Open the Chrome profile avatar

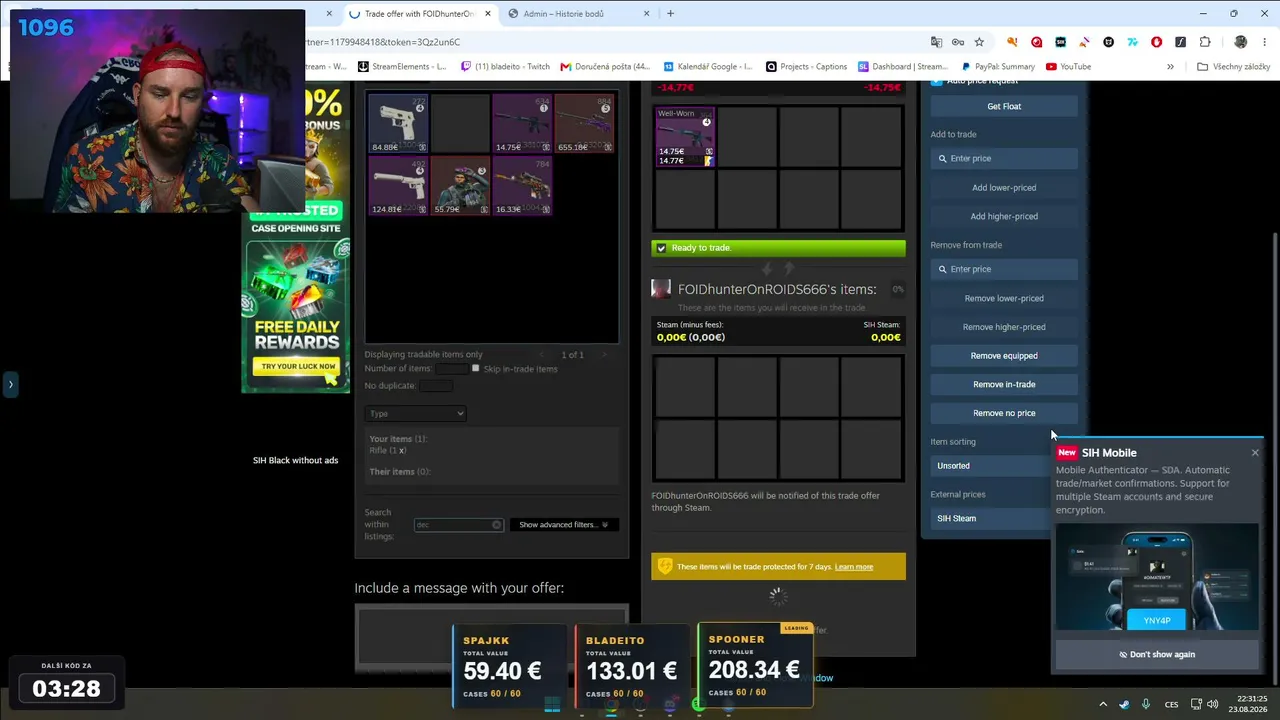pyautogui.click(x=1241, y=42)
